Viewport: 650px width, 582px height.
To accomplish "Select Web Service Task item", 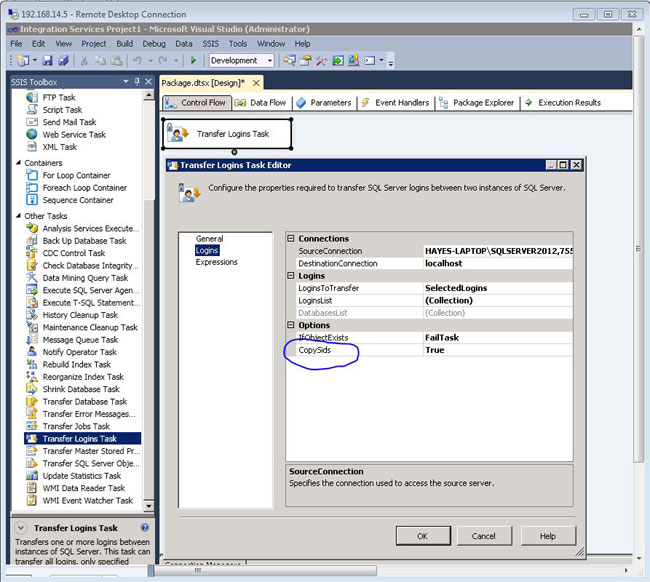I will pyautogui.click(x=74, y=135).
